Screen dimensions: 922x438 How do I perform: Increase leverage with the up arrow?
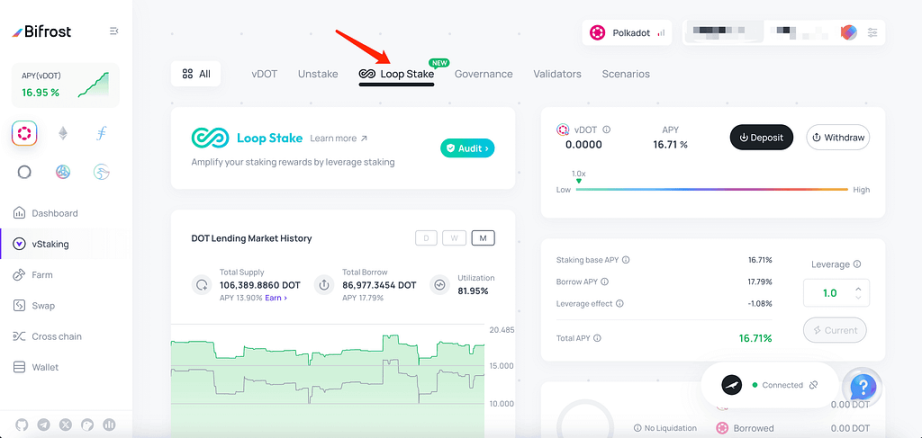tap(858, 288)
